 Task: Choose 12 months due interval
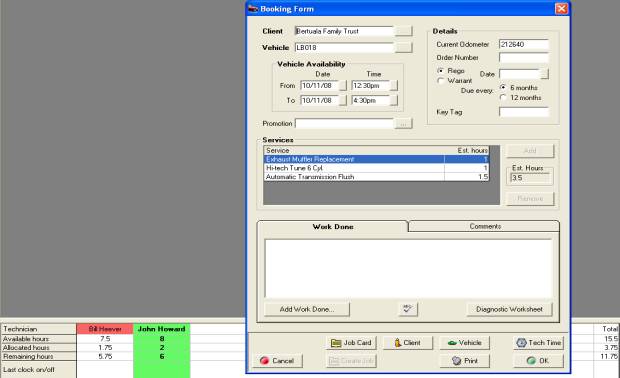click(503, 97)
